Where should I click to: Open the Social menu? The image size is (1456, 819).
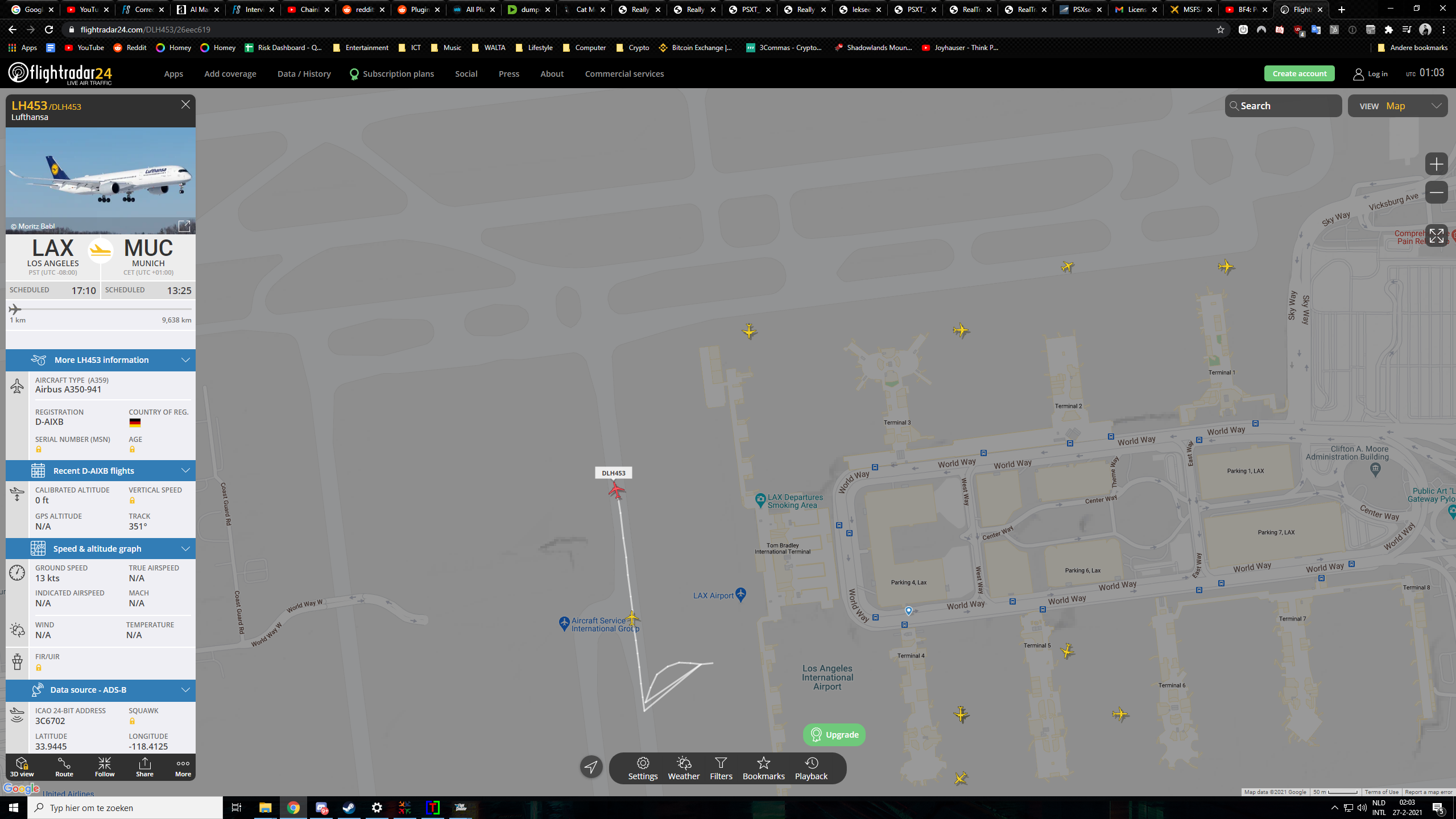tap(466, 74)
